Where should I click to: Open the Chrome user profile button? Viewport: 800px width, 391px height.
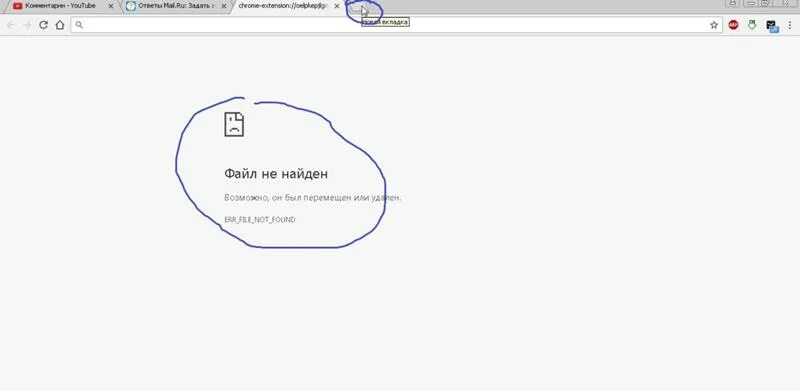pos(733,3)
